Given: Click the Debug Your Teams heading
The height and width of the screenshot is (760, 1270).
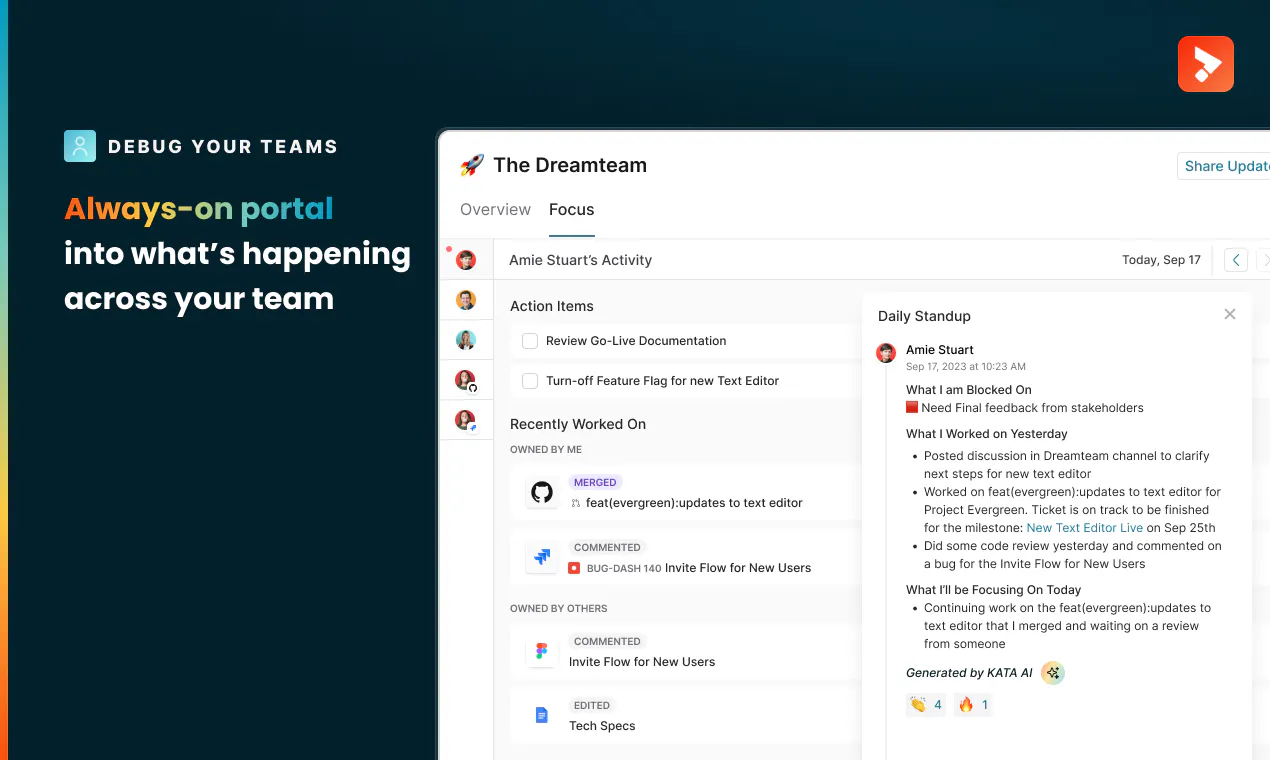Looking at the screenshot, I should [x=223, y=146].
